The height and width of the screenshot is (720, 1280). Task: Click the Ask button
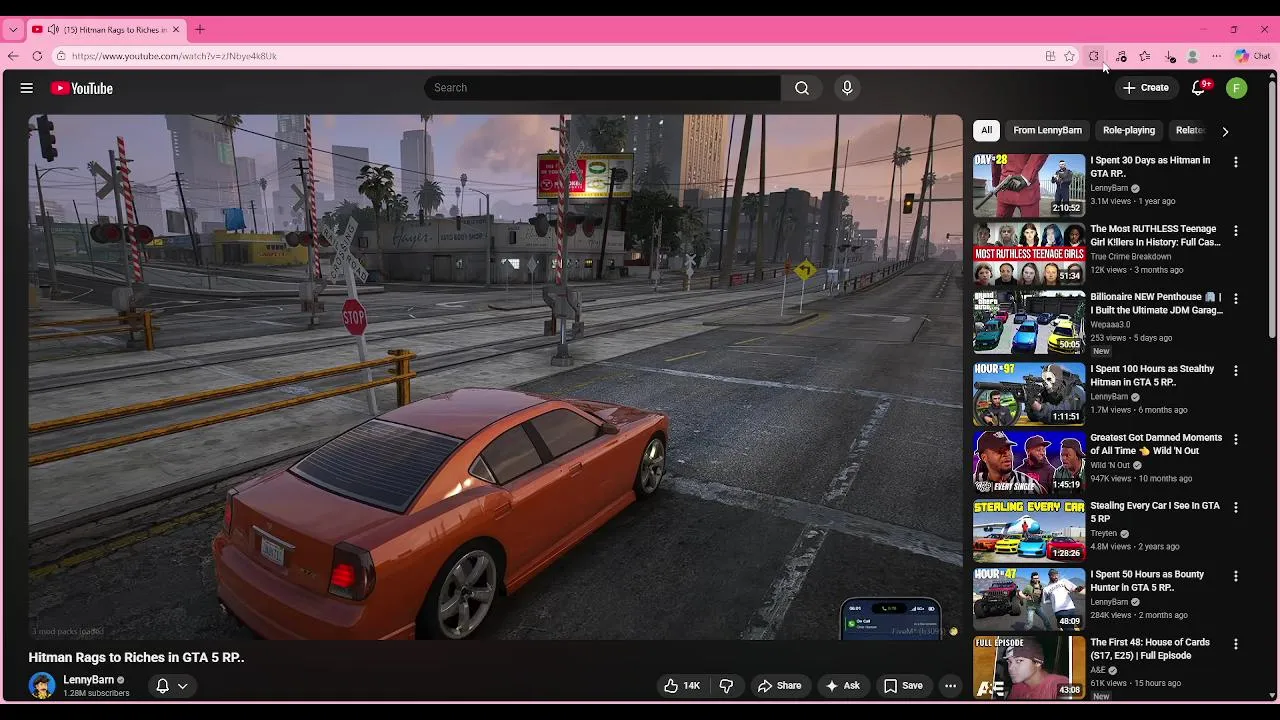tap(842, 686)
